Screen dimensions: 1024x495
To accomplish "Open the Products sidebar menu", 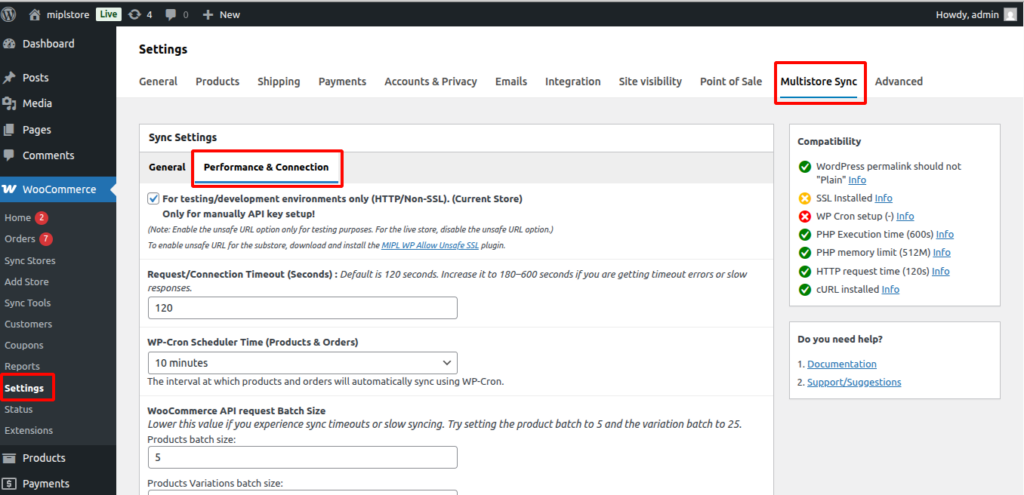I will [43, 458].
